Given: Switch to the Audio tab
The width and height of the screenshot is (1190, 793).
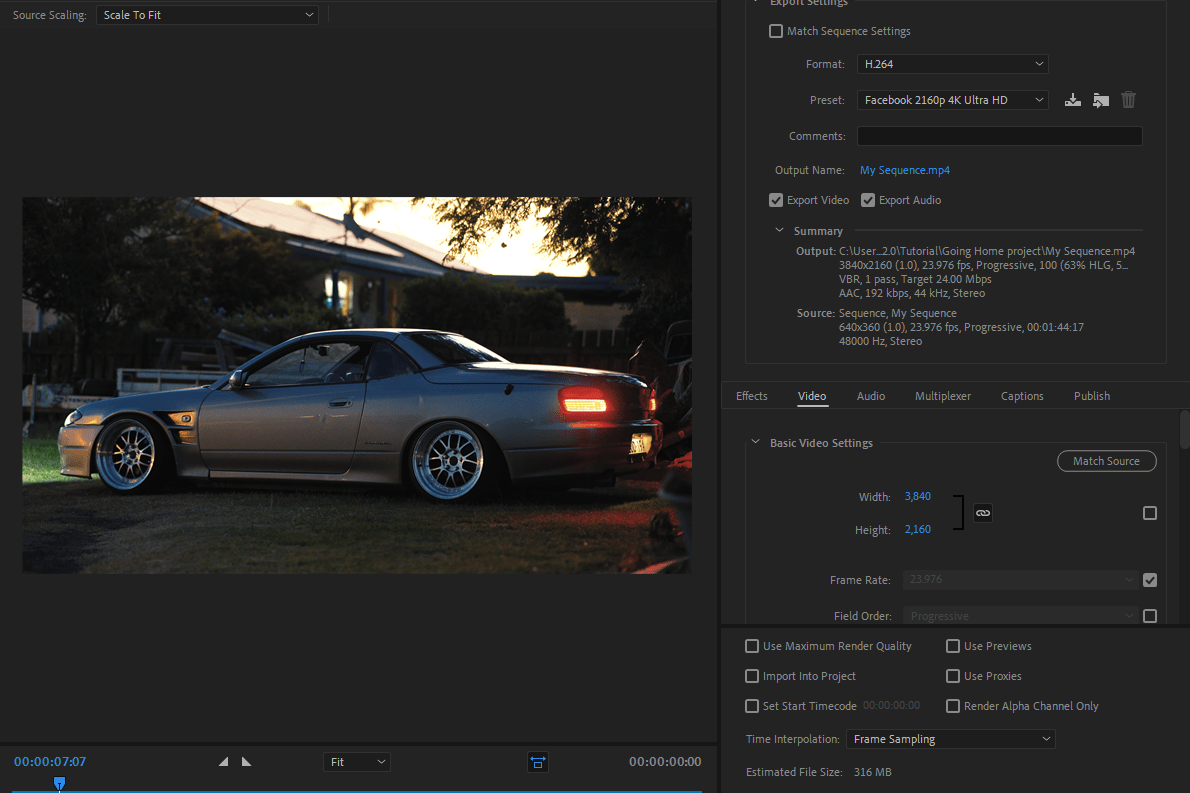Looking at the screenshot, I should (871, 396).
